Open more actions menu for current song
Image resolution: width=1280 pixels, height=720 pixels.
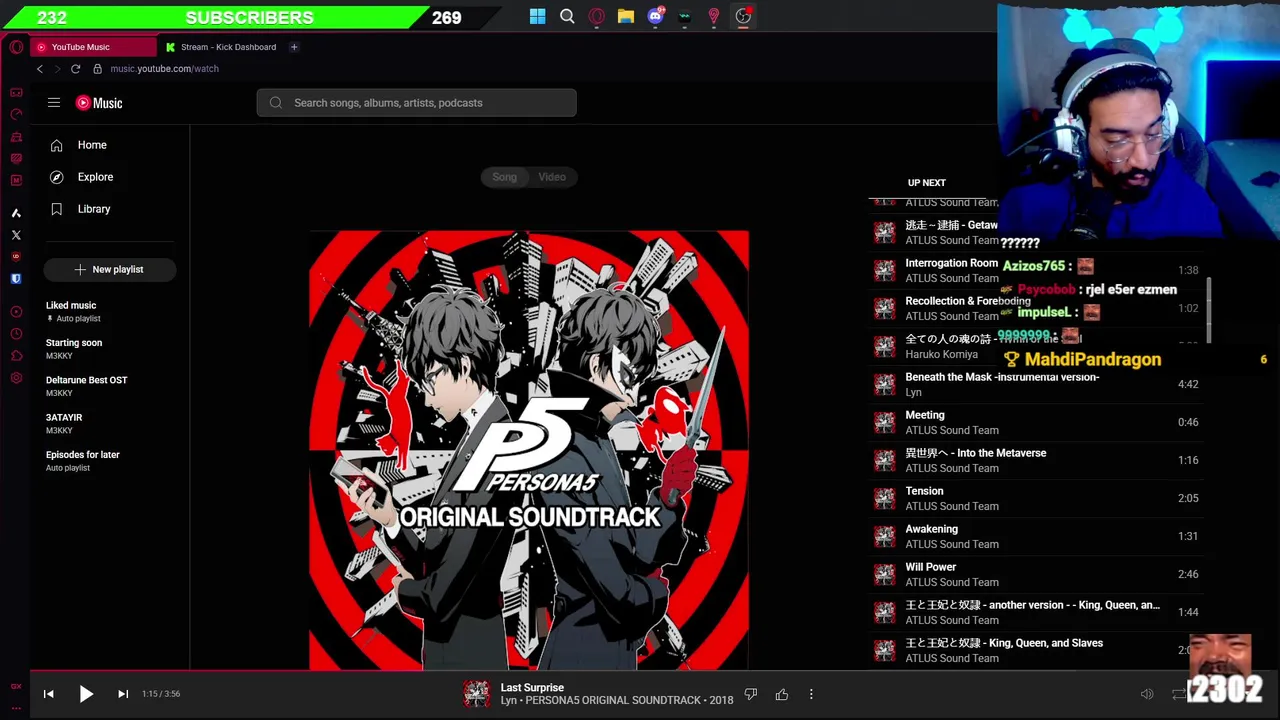(x=811, y=694)
